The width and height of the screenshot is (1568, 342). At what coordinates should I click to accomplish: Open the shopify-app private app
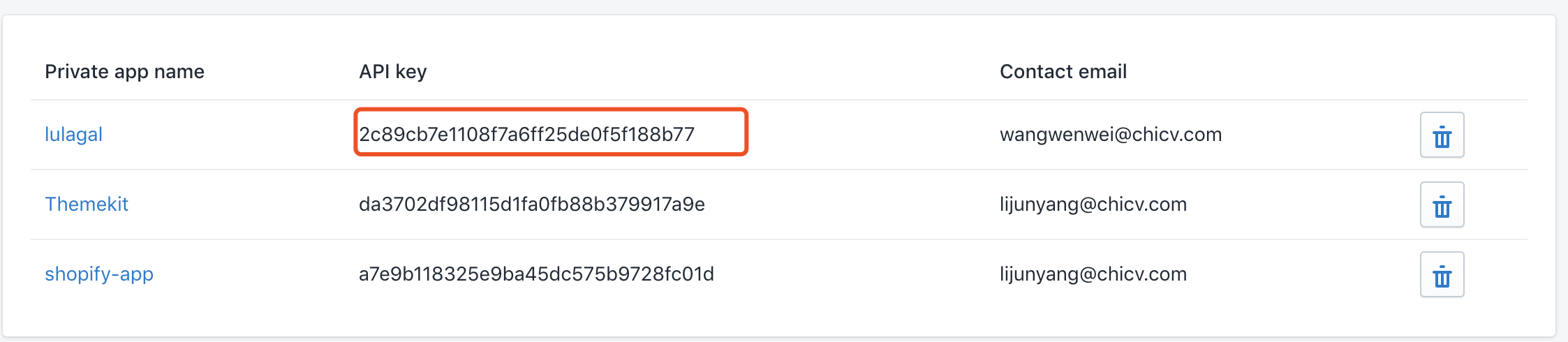tap(99, 274)
